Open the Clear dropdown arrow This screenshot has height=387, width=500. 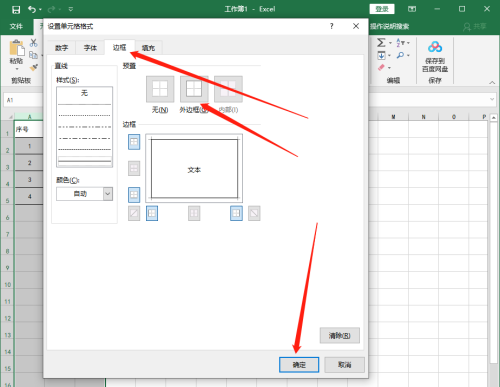pyautogui.click(x=389, y=68)
